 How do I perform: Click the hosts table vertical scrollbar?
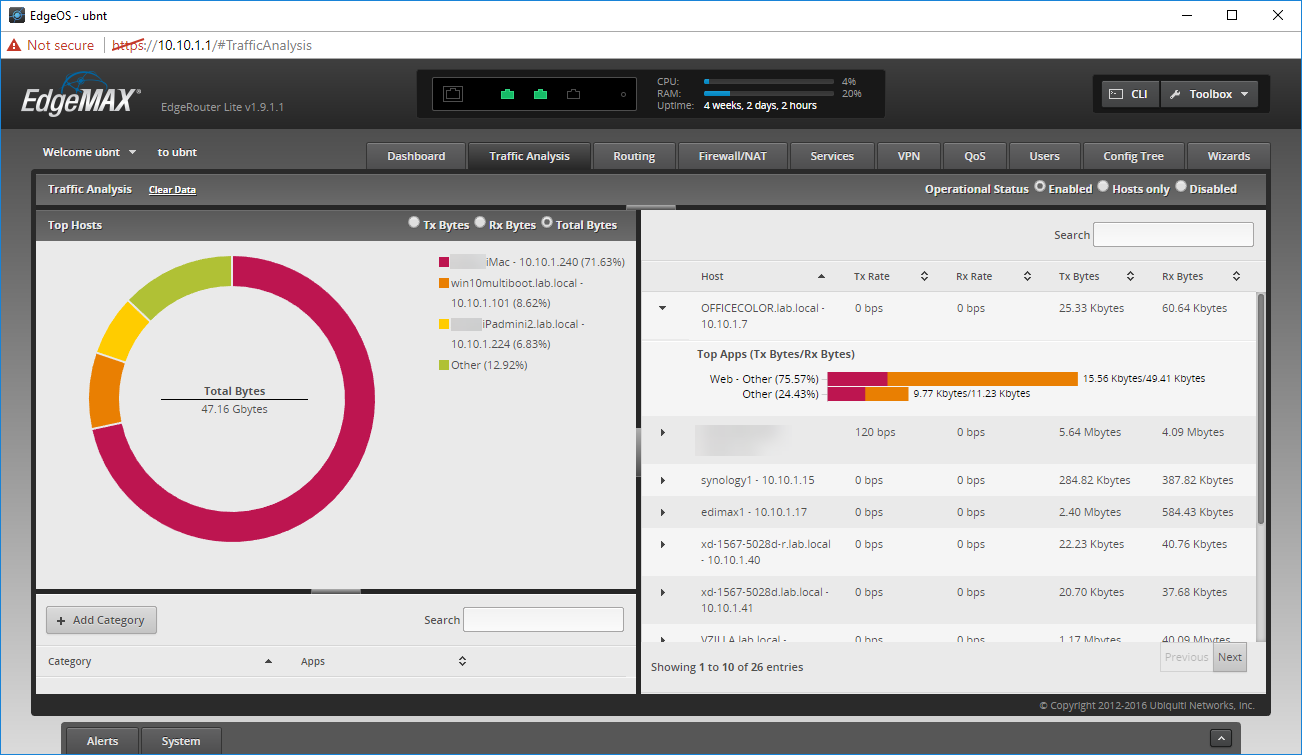coord(1261,408)
